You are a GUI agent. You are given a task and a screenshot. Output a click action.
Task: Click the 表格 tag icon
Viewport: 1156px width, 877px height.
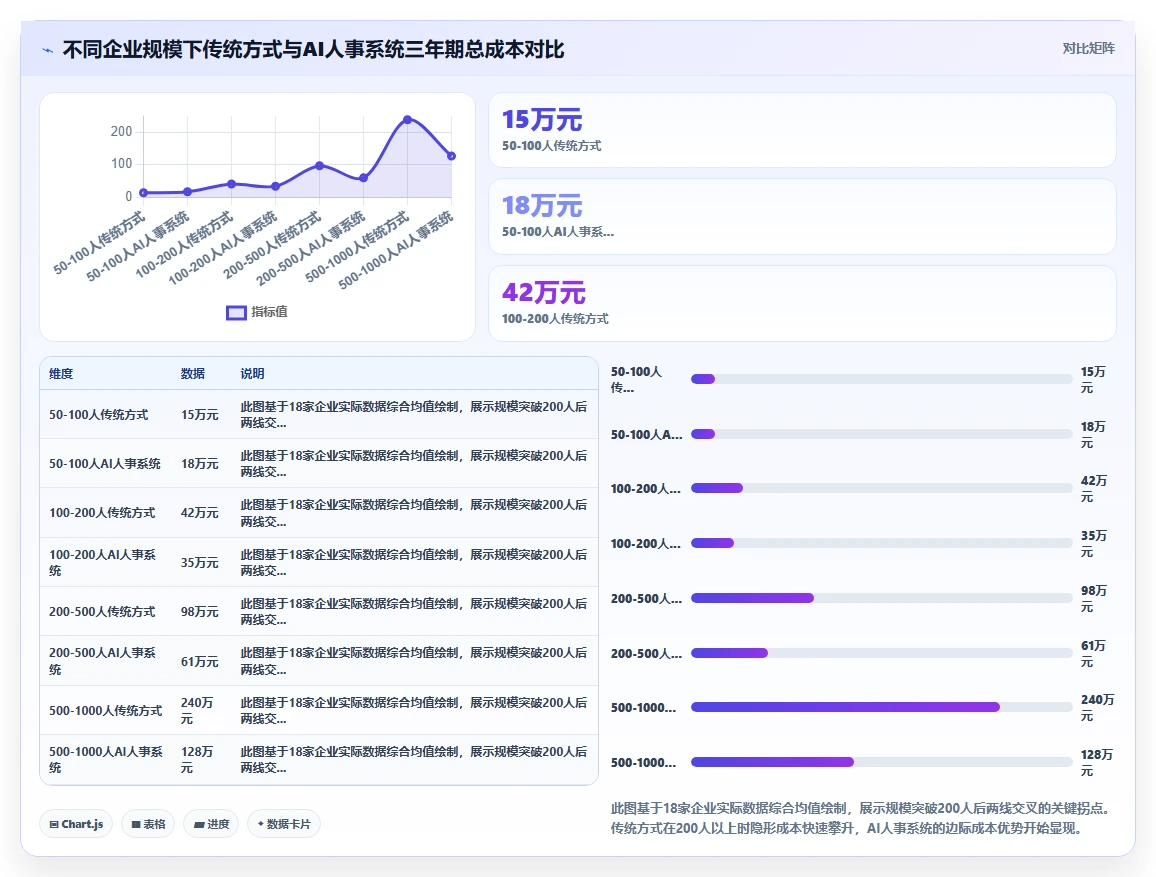coord(136,825)
